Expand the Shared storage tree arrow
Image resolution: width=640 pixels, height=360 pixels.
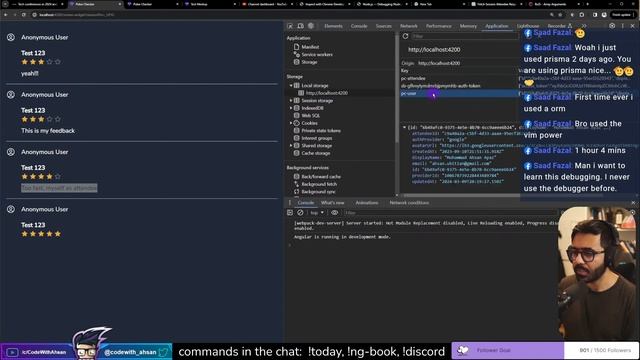click(291, 145)
